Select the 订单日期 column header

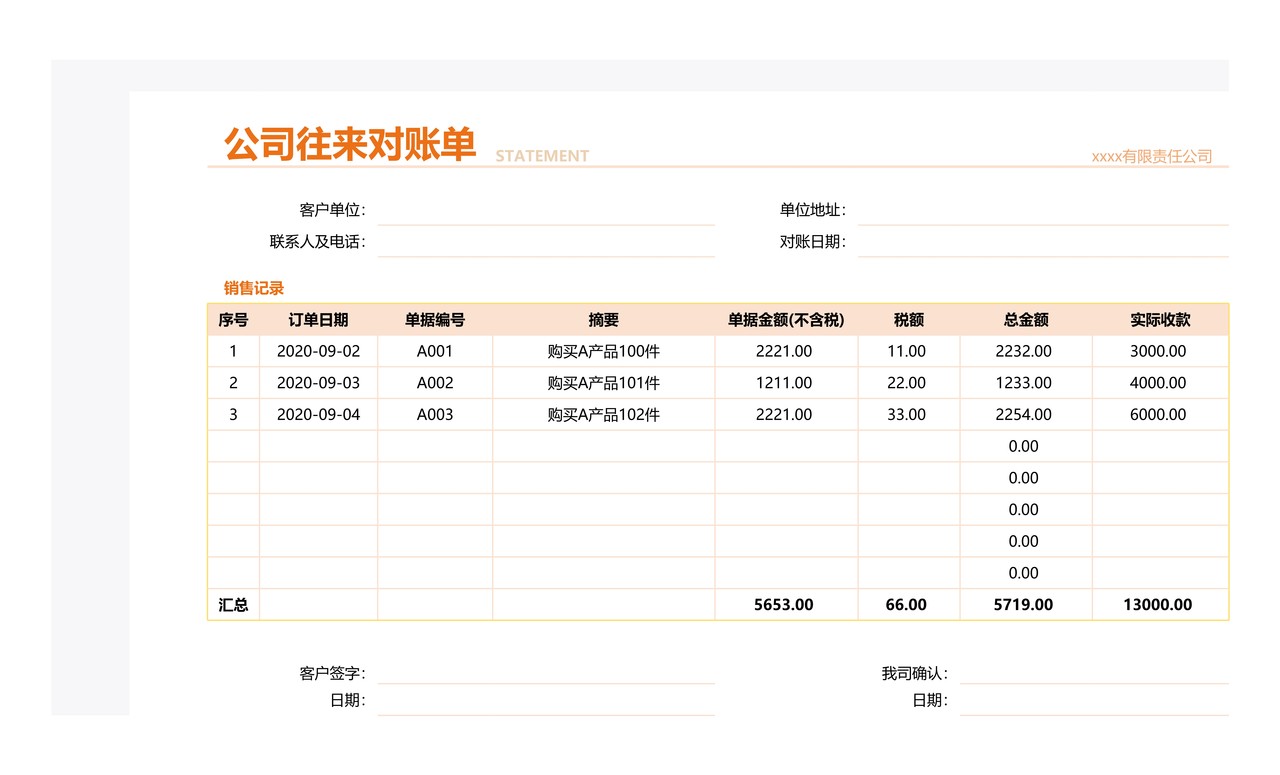click(x=318, y=320)
